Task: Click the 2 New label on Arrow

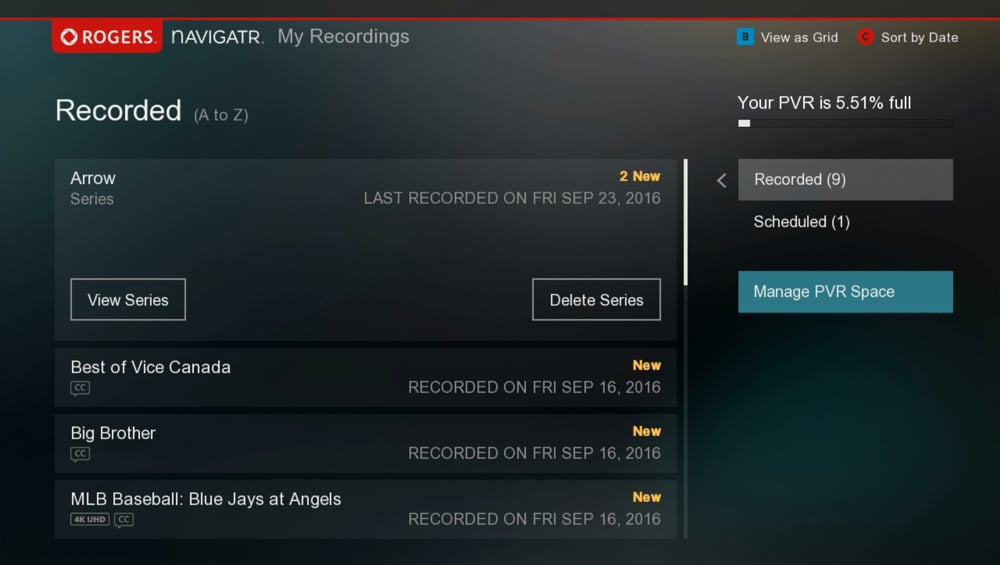Action: [640, 176]
